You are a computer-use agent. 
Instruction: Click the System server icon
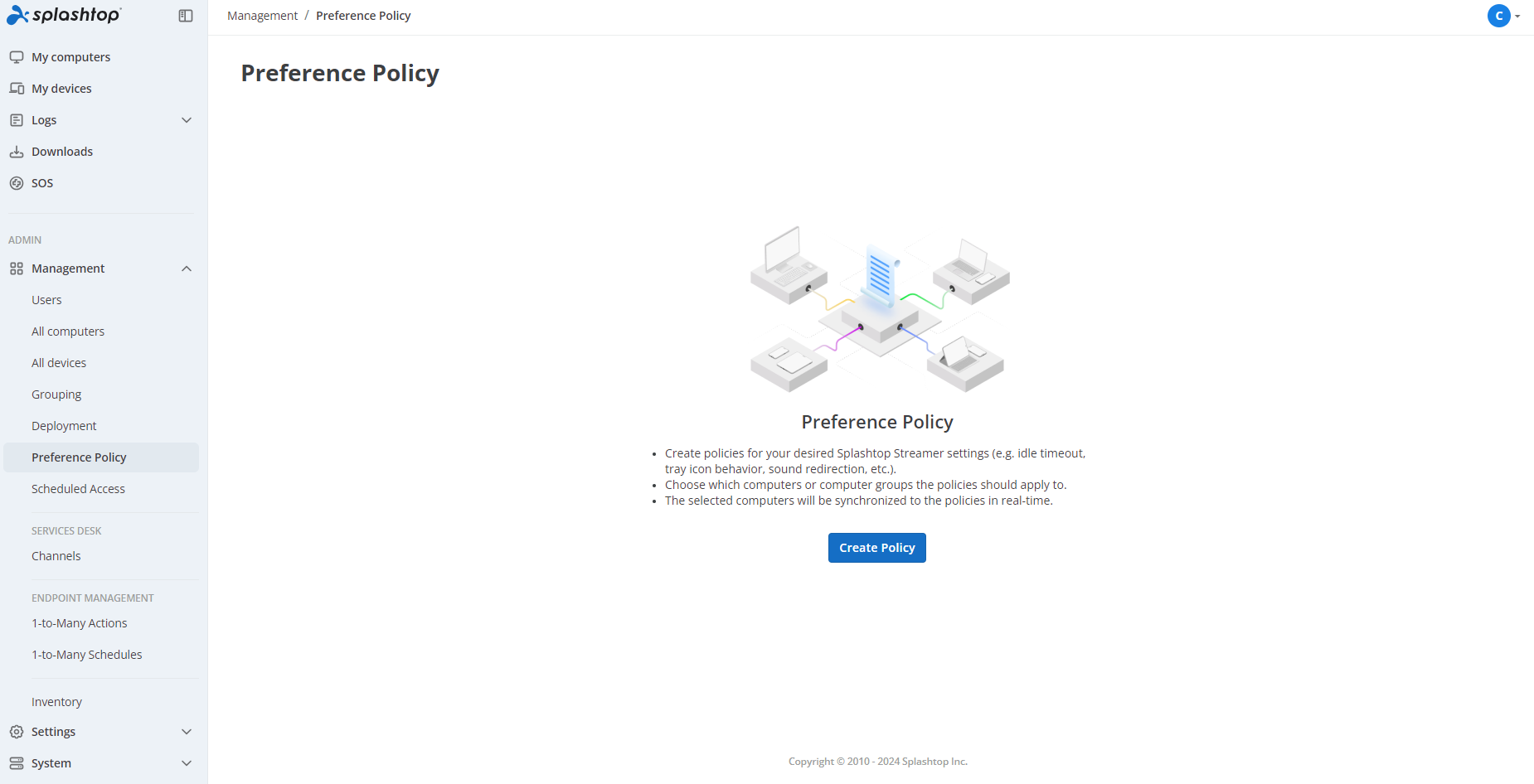(x=17, y=763)
